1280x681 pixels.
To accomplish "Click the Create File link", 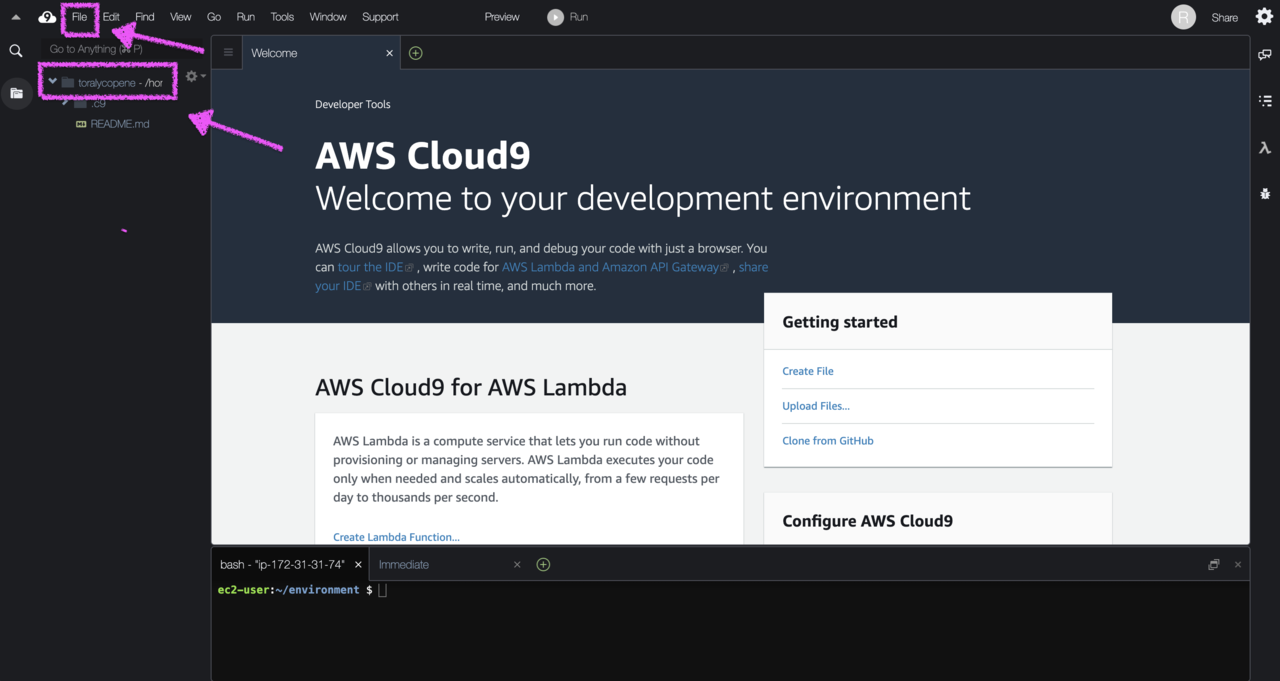I will pos(808,371).
